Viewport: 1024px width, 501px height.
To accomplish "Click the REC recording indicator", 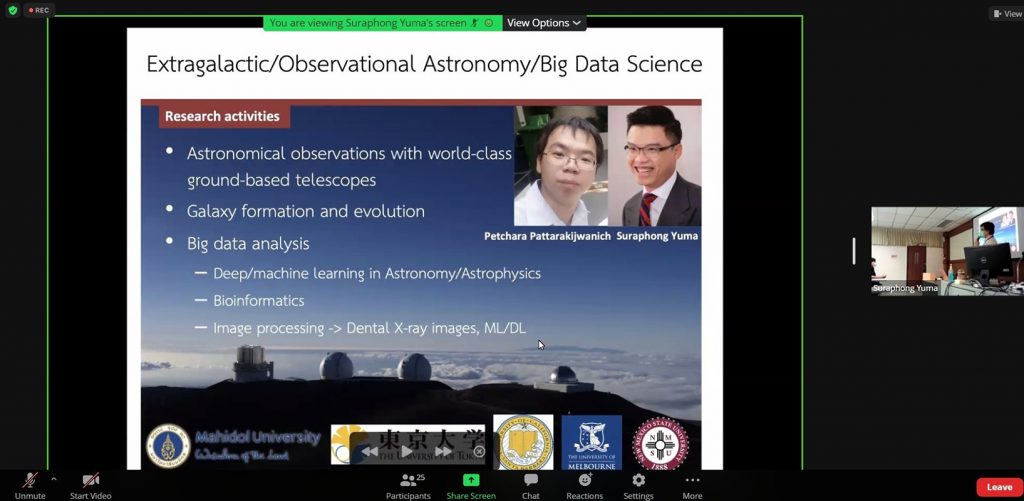I will pyautogui.click(x=38, y=10).
